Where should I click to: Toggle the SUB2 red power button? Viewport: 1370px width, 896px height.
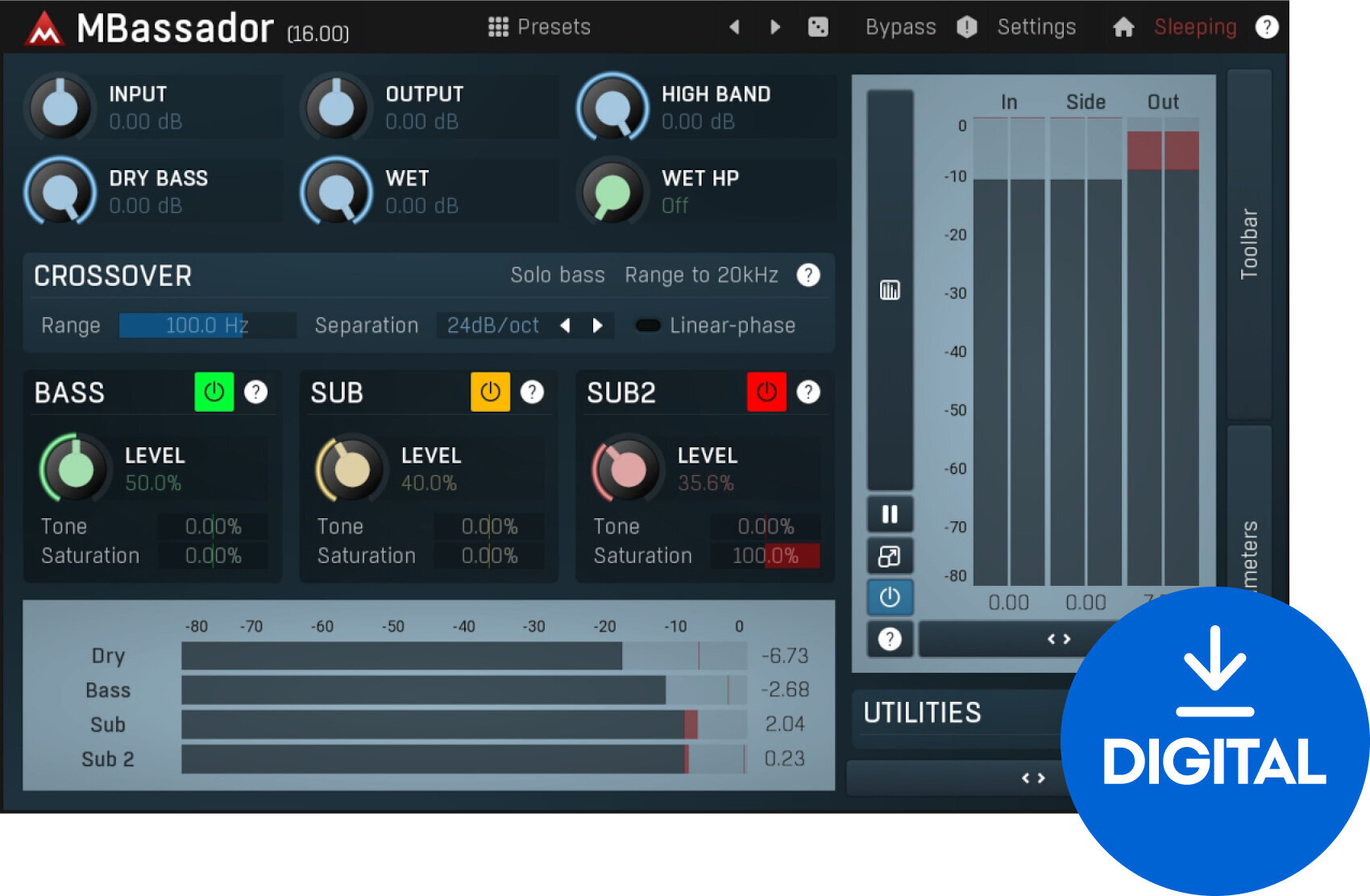coord(766,392)
